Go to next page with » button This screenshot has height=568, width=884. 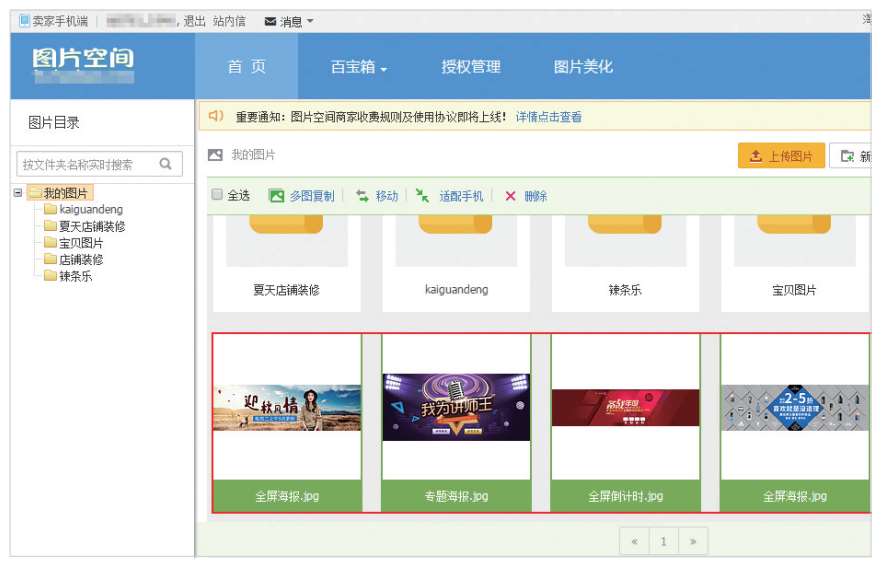point(693,542)
